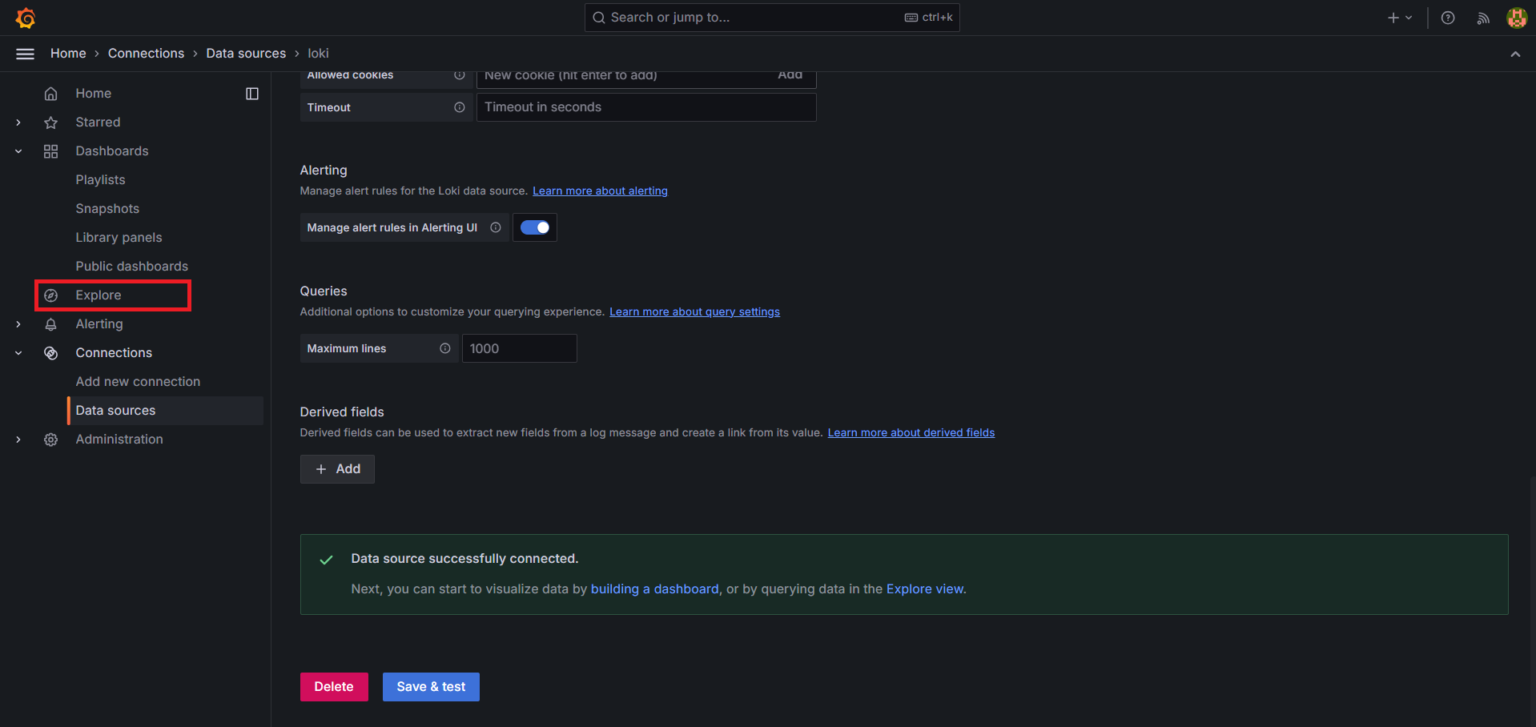Open the Help question mark icon
The image size is (1536, 727).
tap(1447, 17)
